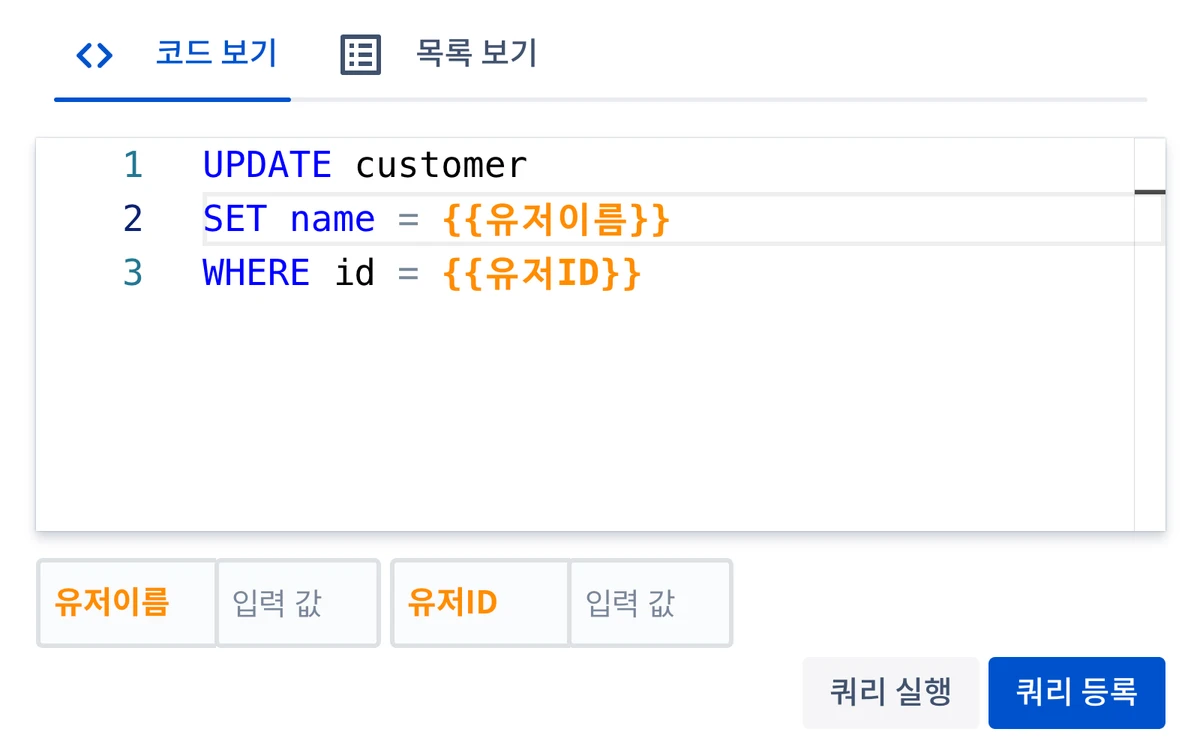This screenshot has height=750, width=1200.
Task: Click the {{유저이름}} placeholder in code
Action: coord(555,219)
